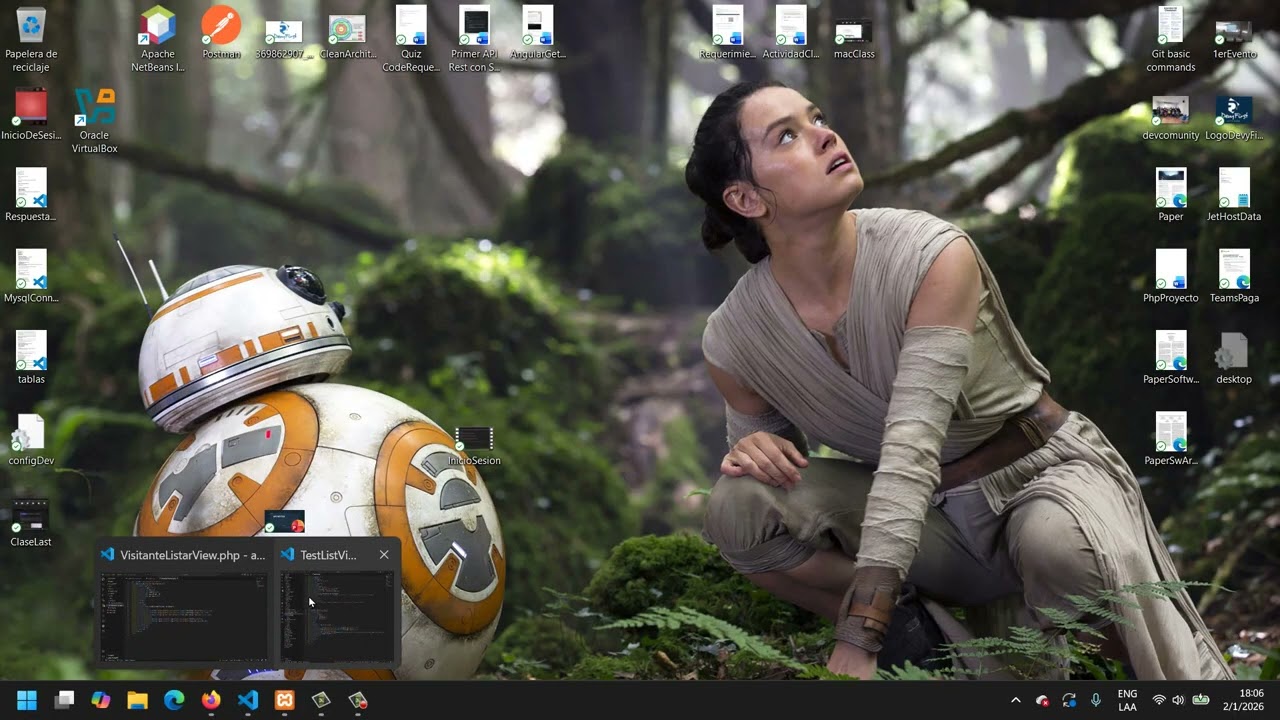Screen dimensions: 1280x720
Task: Select the PhpProyecto file icon
Action: tap(1171, 277)
